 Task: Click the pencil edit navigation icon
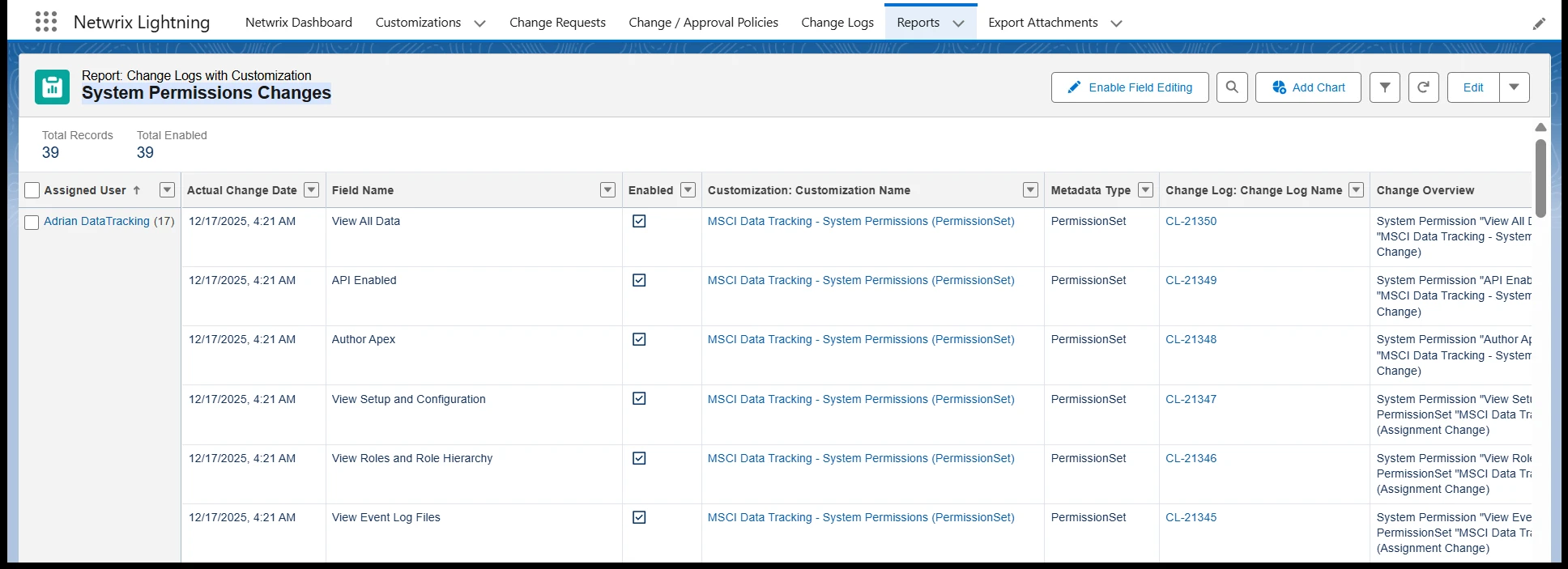coord(1539,23)
